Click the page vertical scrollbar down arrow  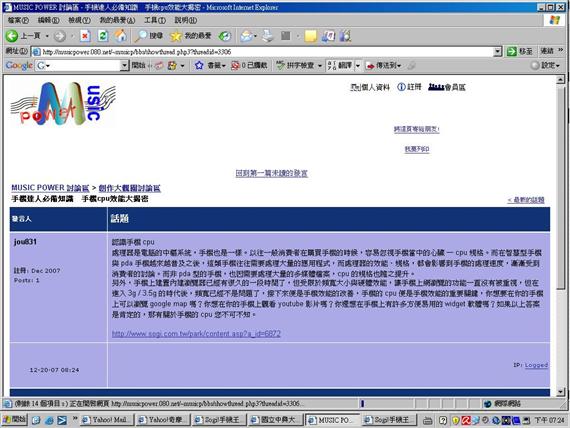tap(560, 392)
